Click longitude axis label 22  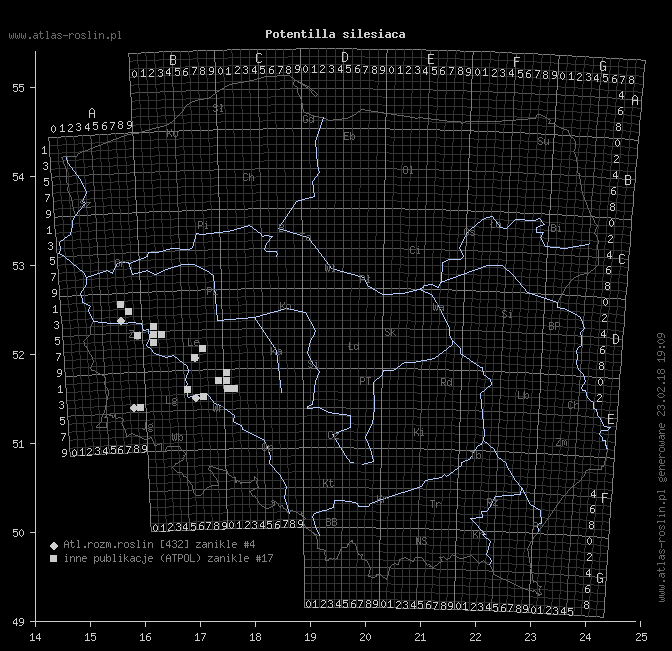pyautogui.click(x=475, y=637)
